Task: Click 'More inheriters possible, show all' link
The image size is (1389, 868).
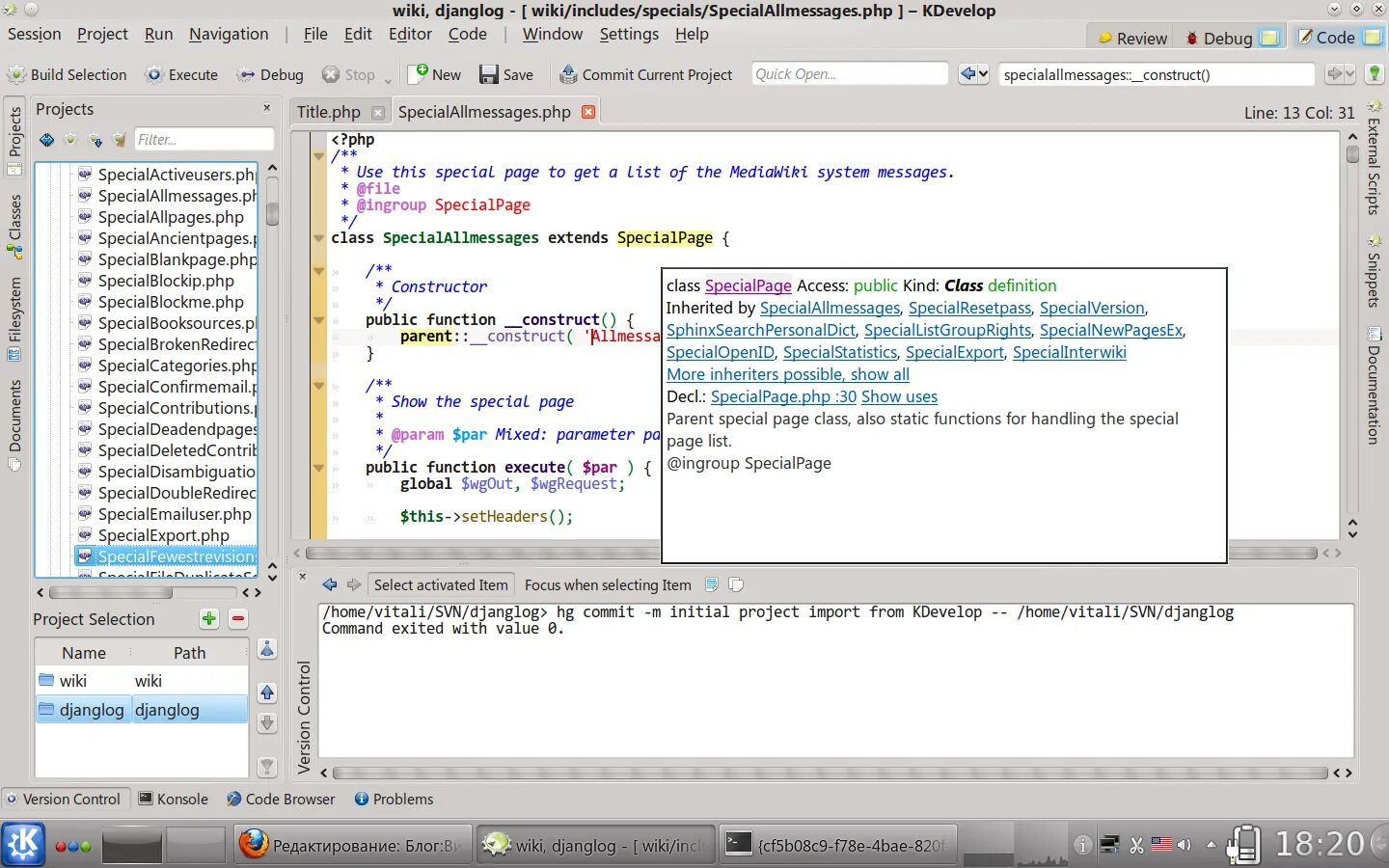Action: tap(788, 374)
